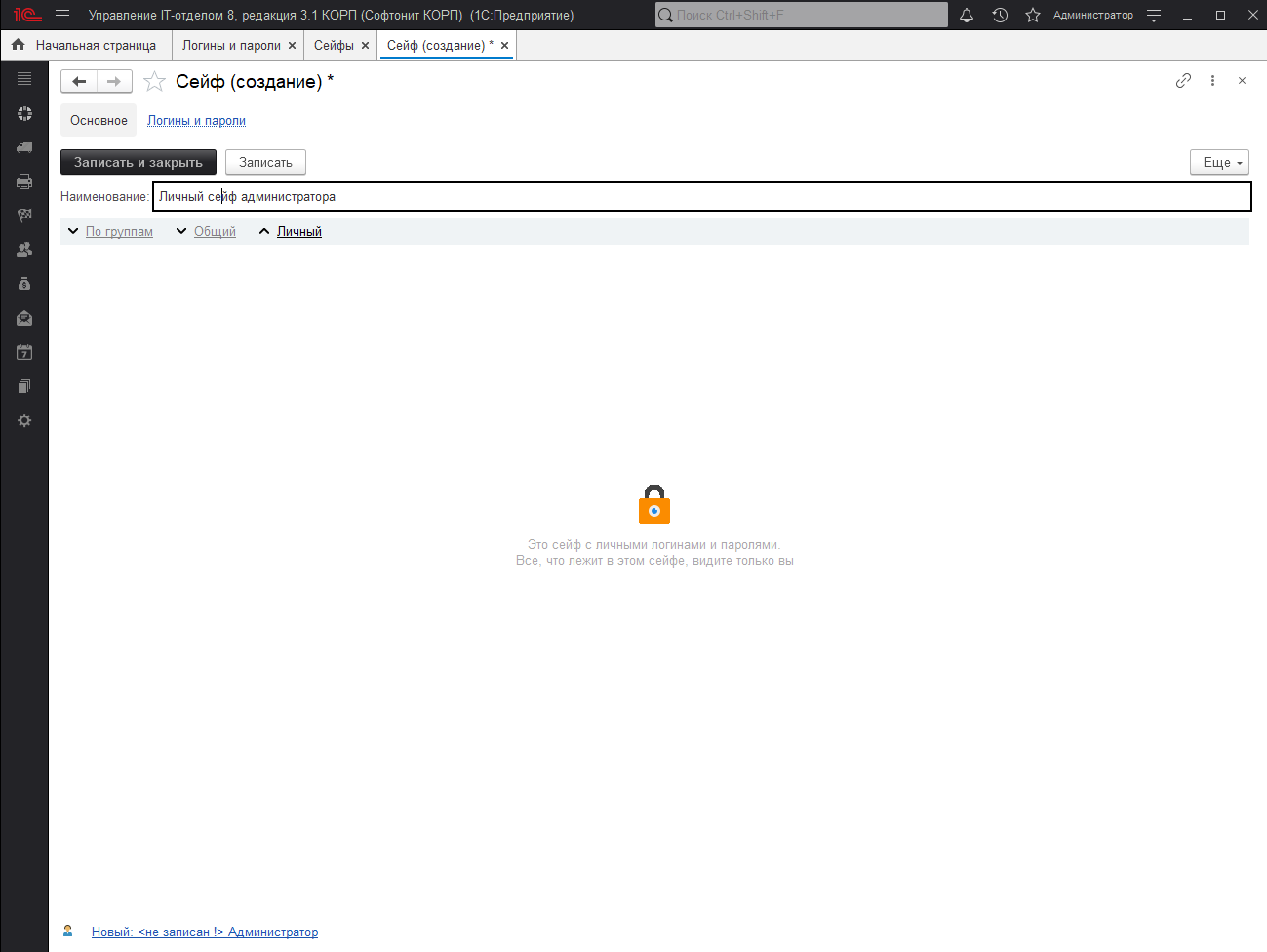Open the Еще dropdown menu
The width and height of the screenshot is (1267, 952).
[x=1219, y=162]
